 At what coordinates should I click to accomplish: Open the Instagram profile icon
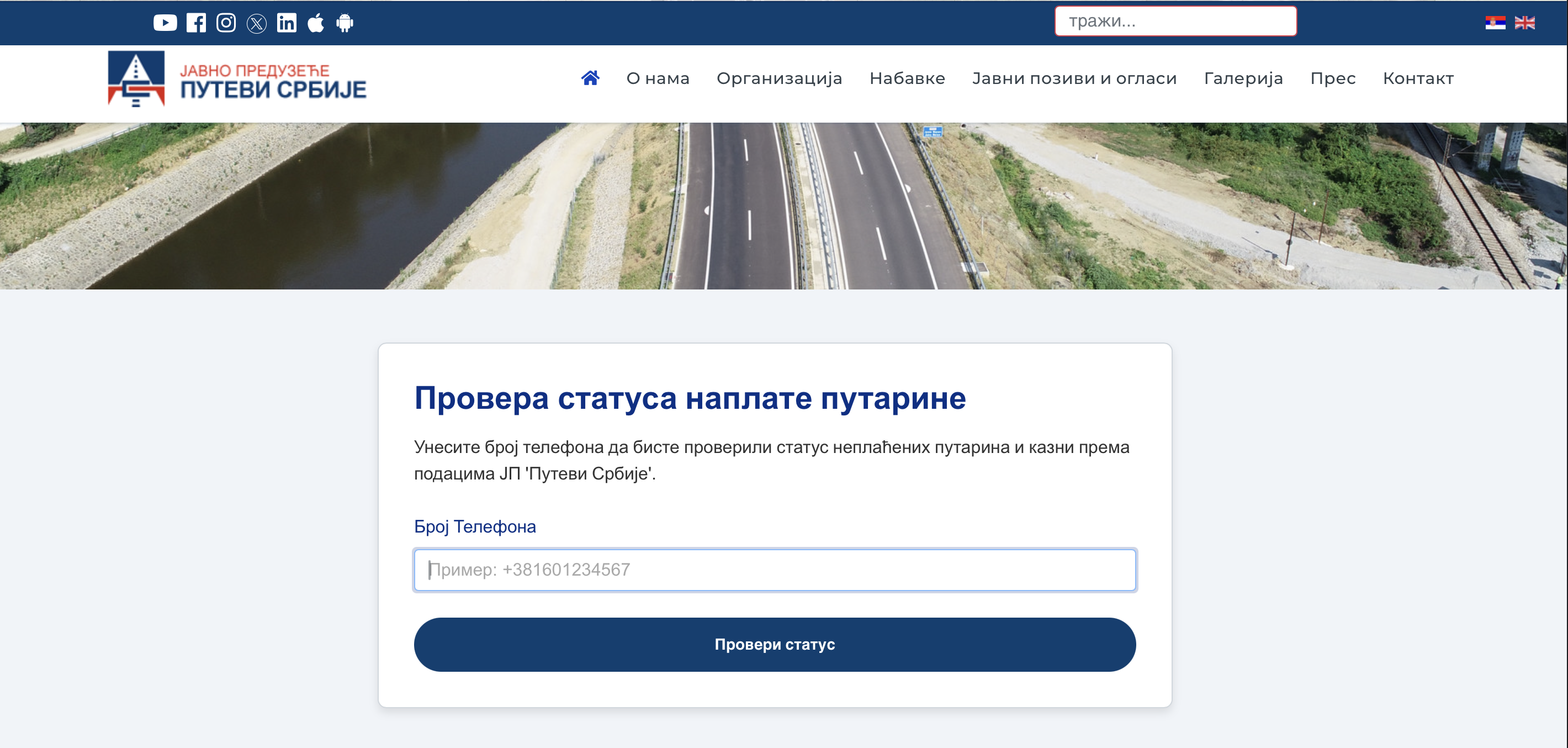(226, 23)
